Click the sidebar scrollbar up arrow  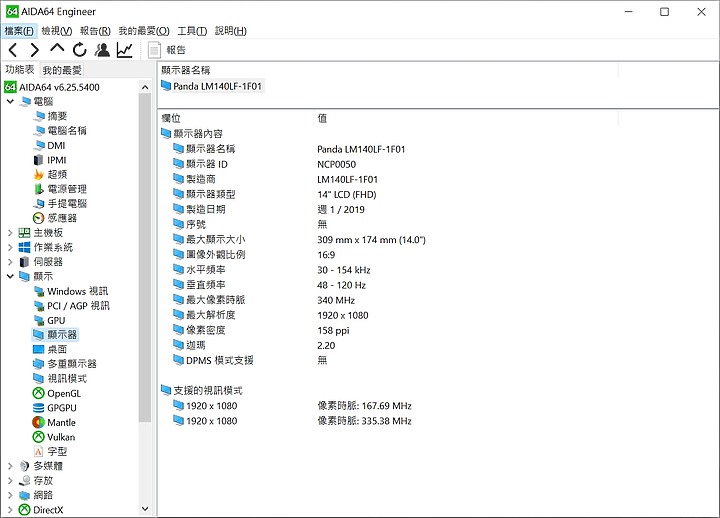(x=145, y=87)
